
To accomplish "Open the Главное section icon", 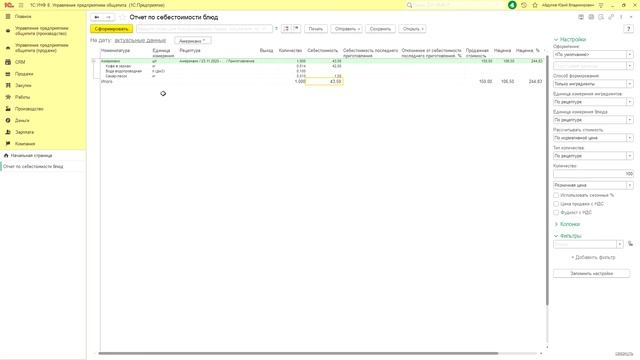I will coord(7,16).
